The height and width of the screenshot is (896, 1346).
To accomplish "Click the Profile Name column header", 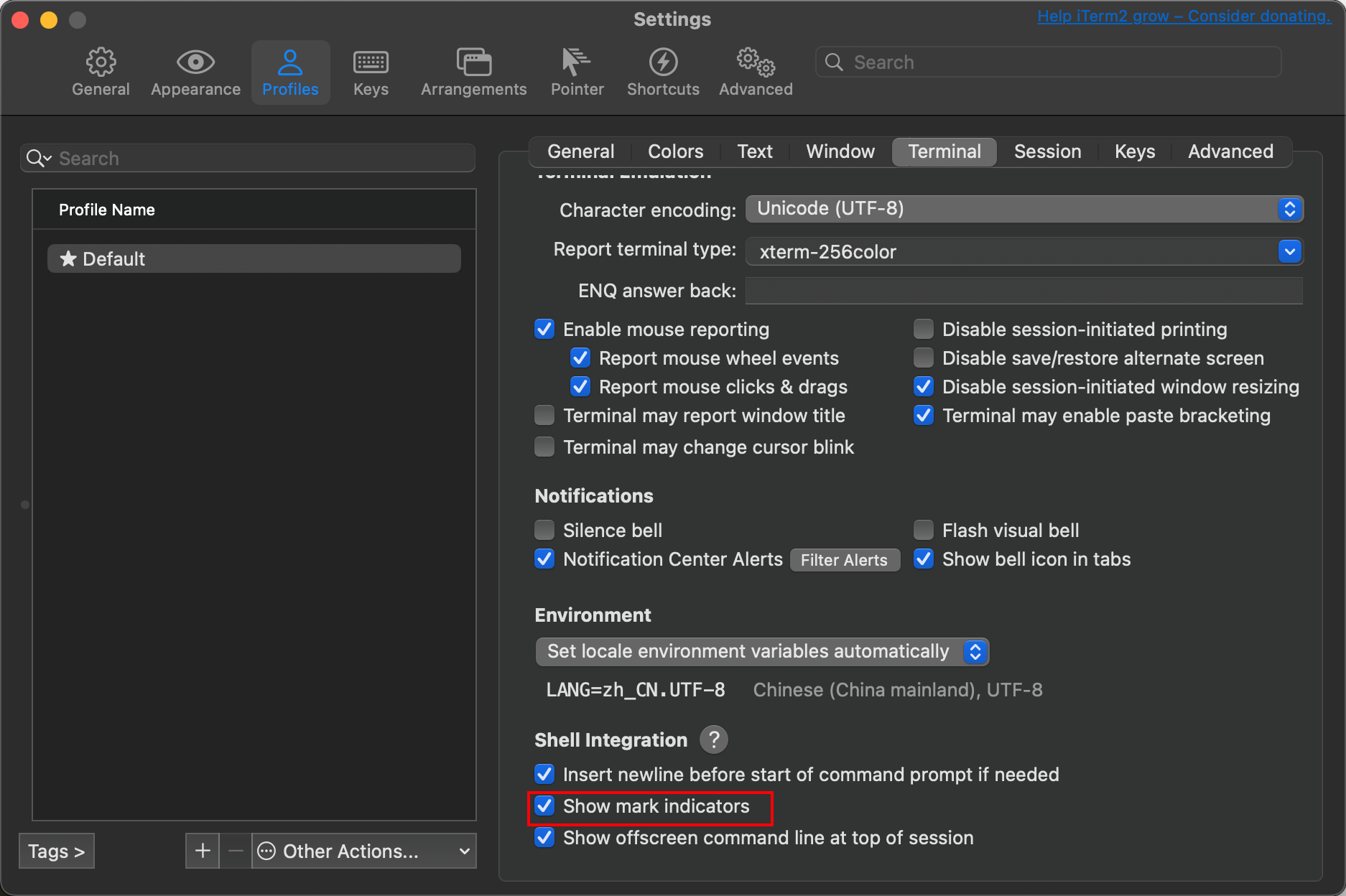I will click(254, 210).
